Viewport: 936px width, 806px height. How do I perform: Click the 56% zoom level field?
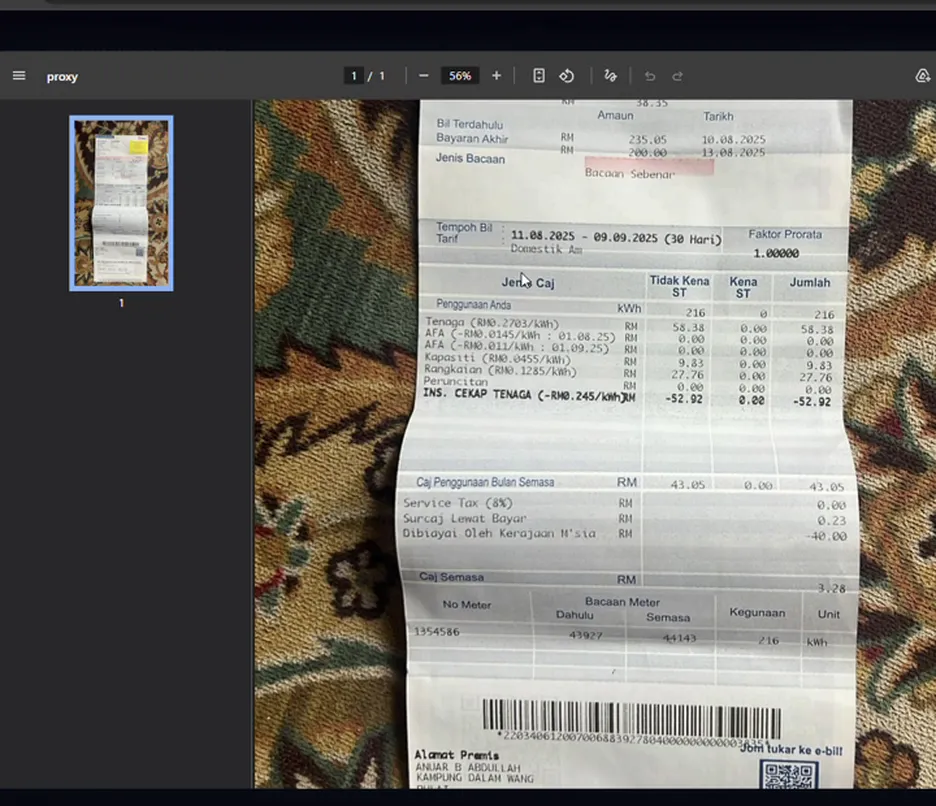(460, 76)
